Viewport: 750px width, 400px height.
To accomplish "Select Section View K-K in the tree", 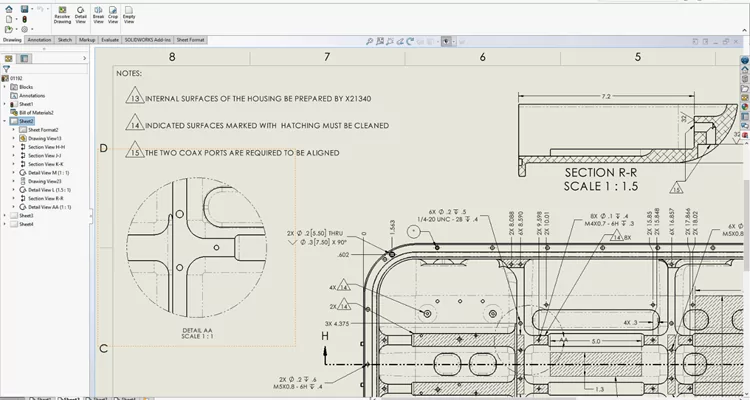I will pos(41,164).
